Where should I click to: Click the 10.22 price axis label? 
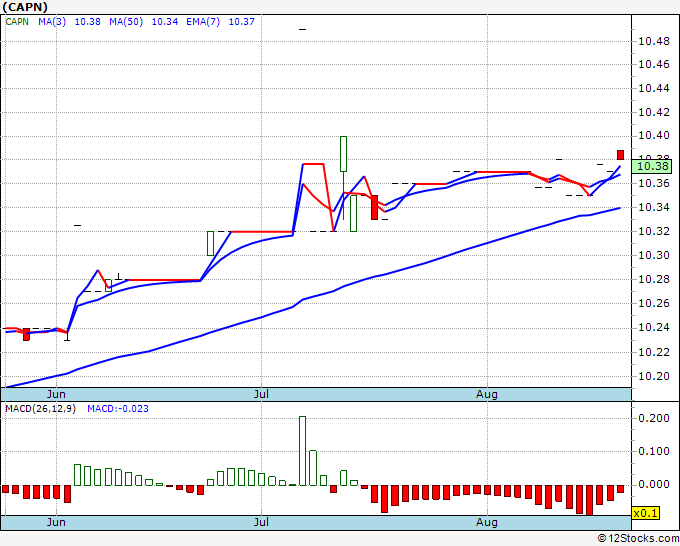654,352
